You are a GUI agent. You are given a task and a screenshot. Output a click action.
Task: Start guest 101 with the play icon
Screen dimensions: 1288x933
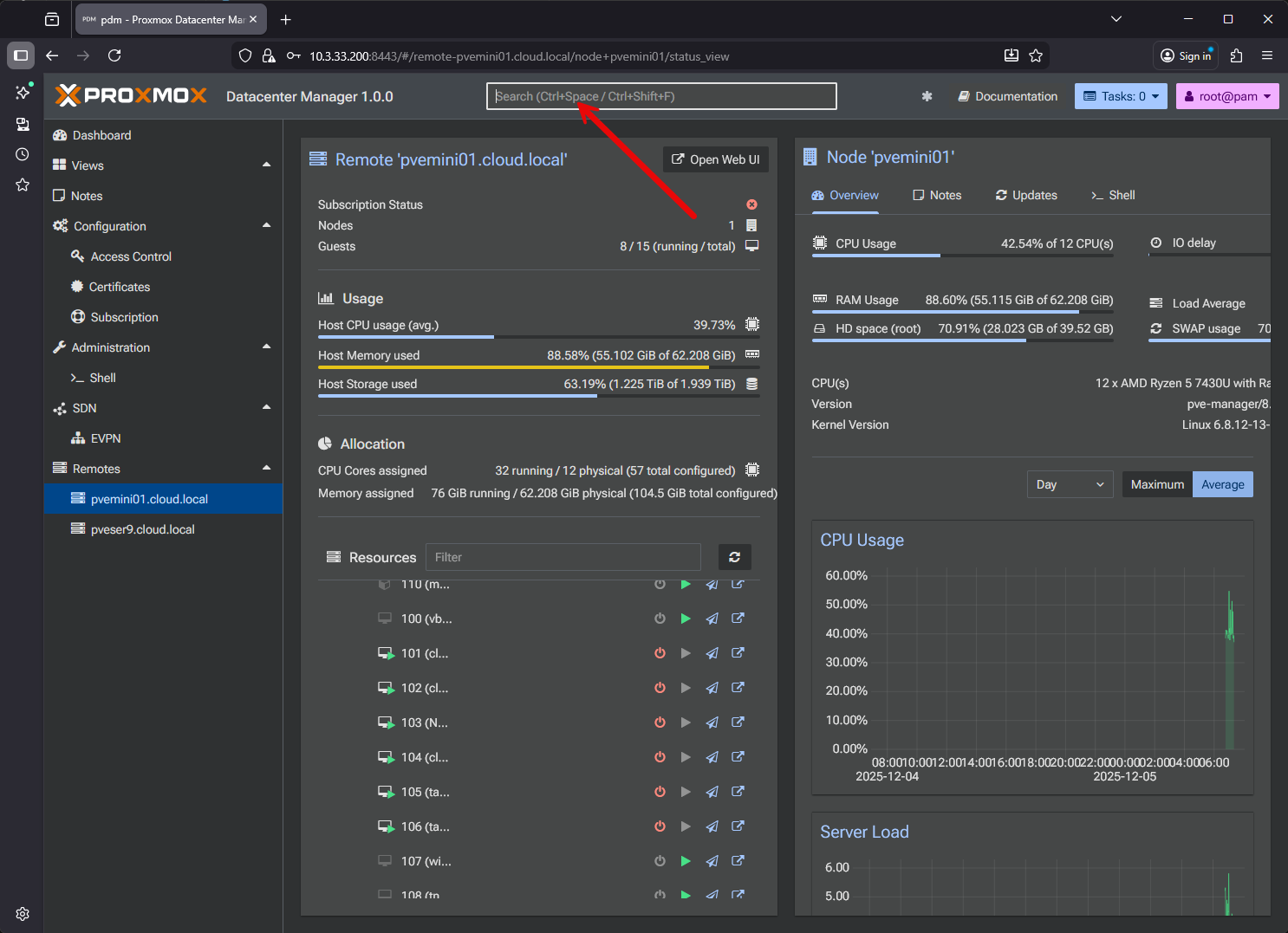tap(686, 653)
